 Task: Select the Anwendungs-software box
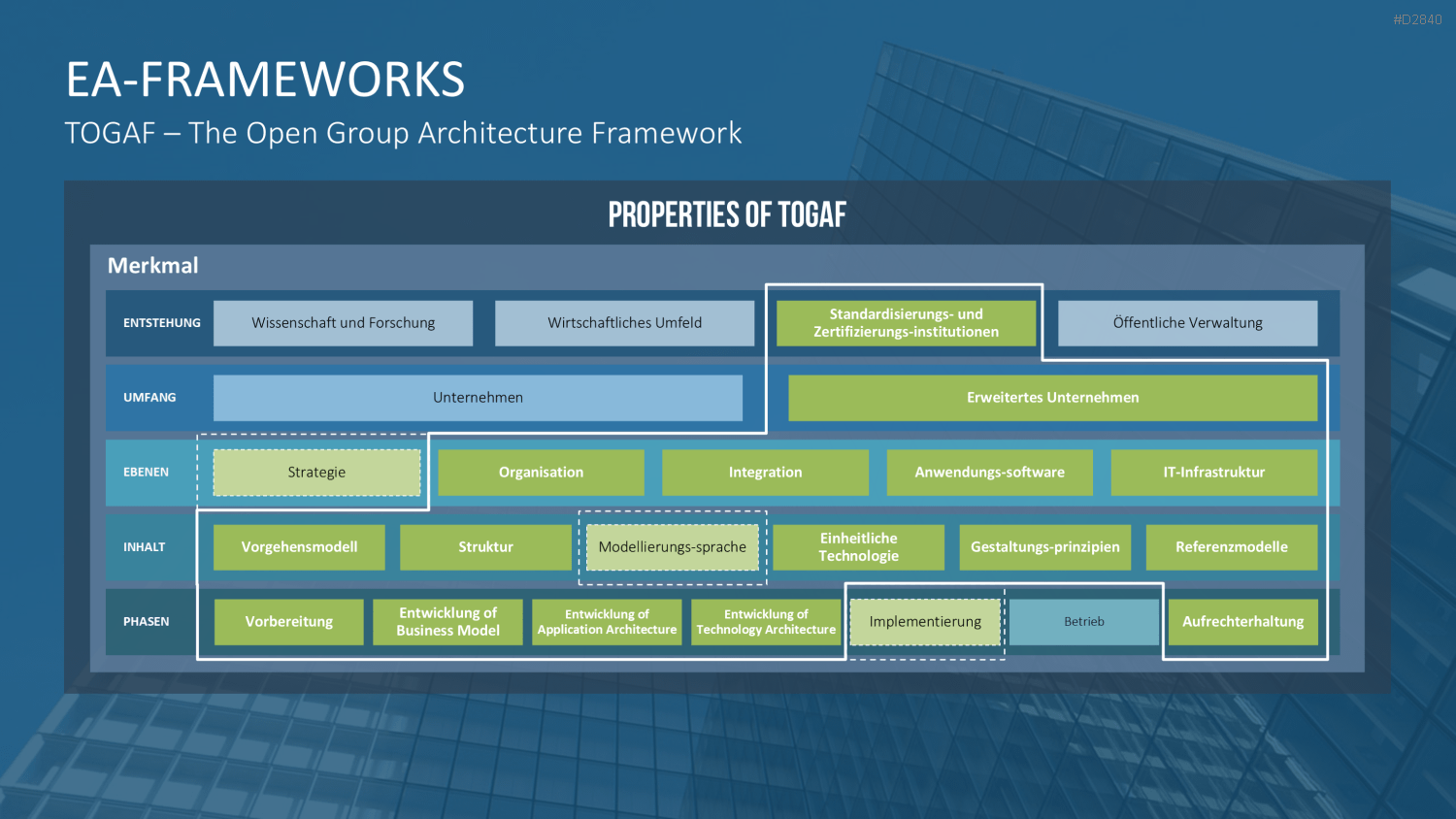(989, 473)
